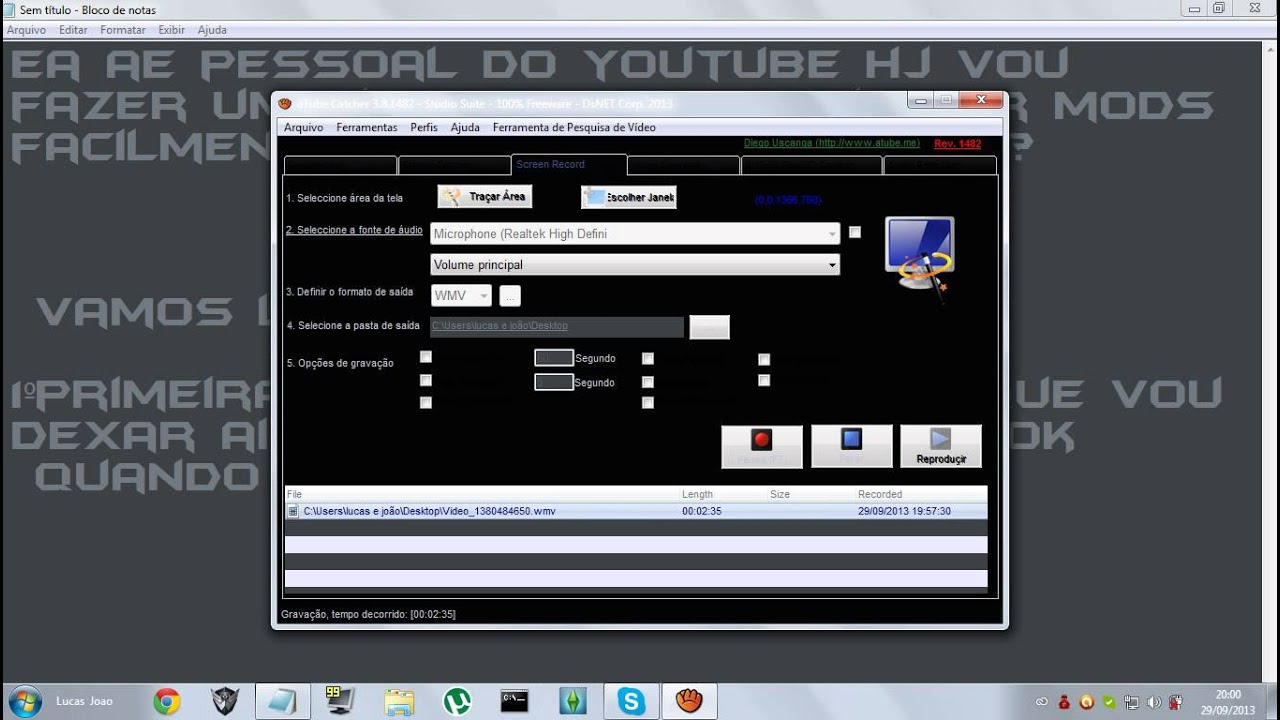Viewport: 1280px width, 720px height.
Task: Click the green checkmark tray icon
Action: [x=1108, y=702]
